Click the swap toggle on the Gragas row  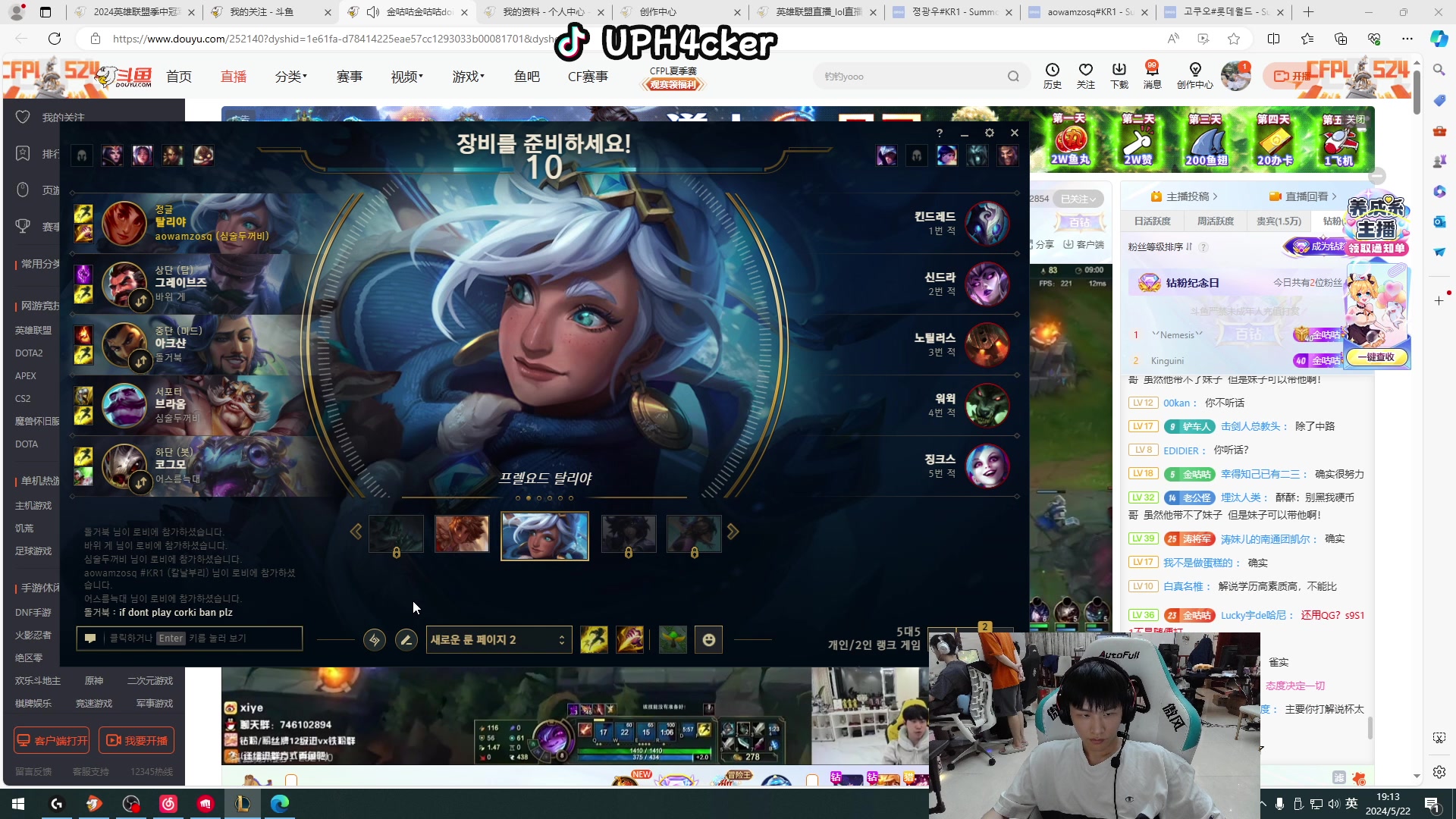(141, 301)
